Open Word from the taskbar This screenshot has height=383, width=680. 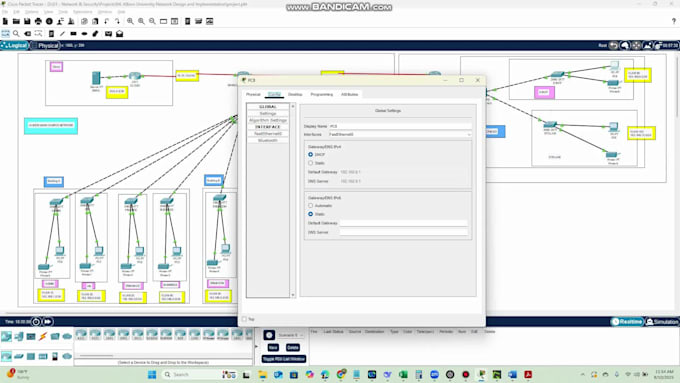click(x=512, y=375)
